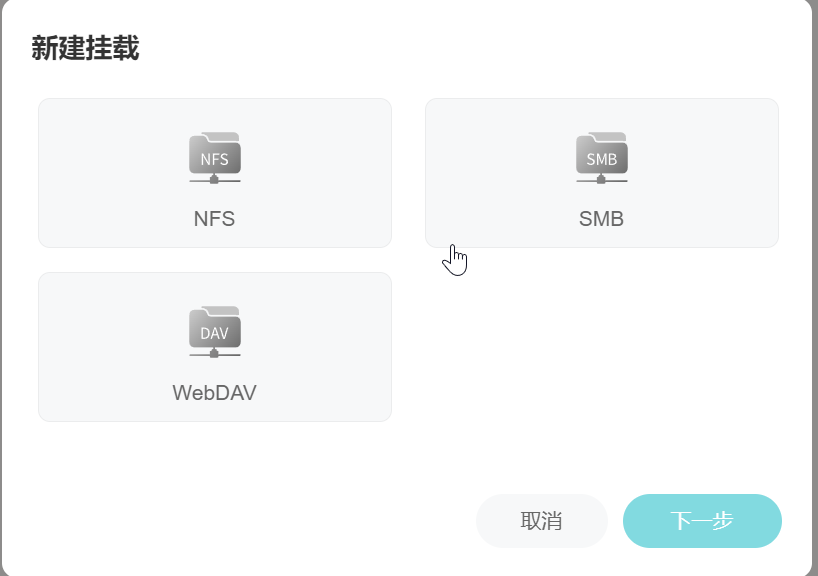Screen dimensions: 818x576
Task: Click the SMB text label
Action: tap(602, 219)
